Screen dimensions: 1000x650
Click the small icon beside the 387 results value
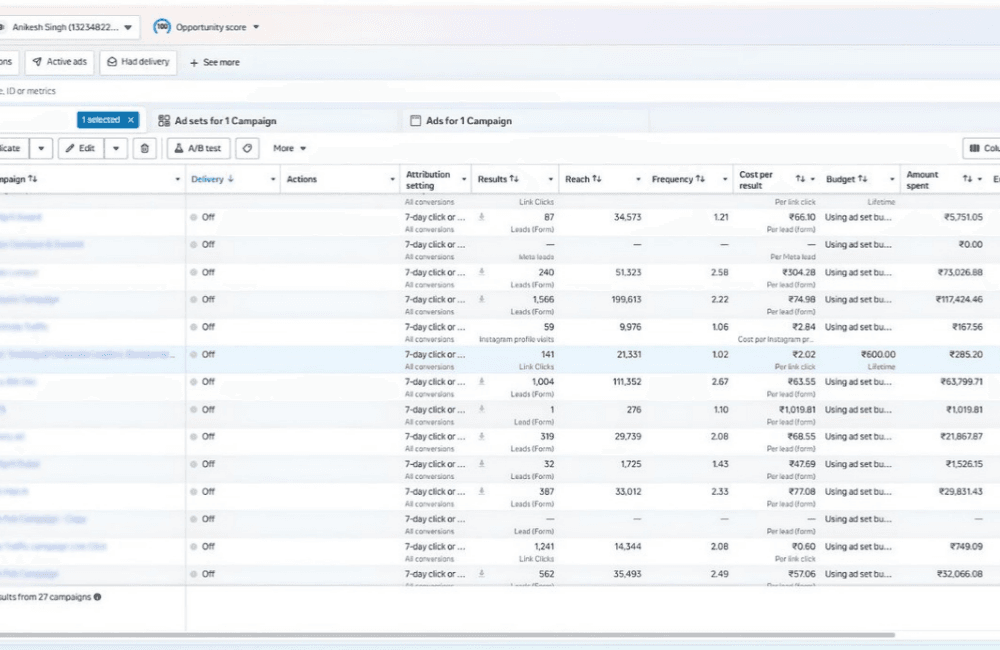pyautogui.click(x=482, y=491)
